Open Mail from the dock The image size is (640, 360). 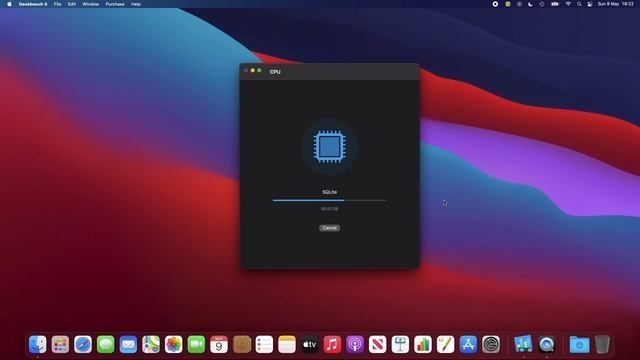click(x=128, y=344)
